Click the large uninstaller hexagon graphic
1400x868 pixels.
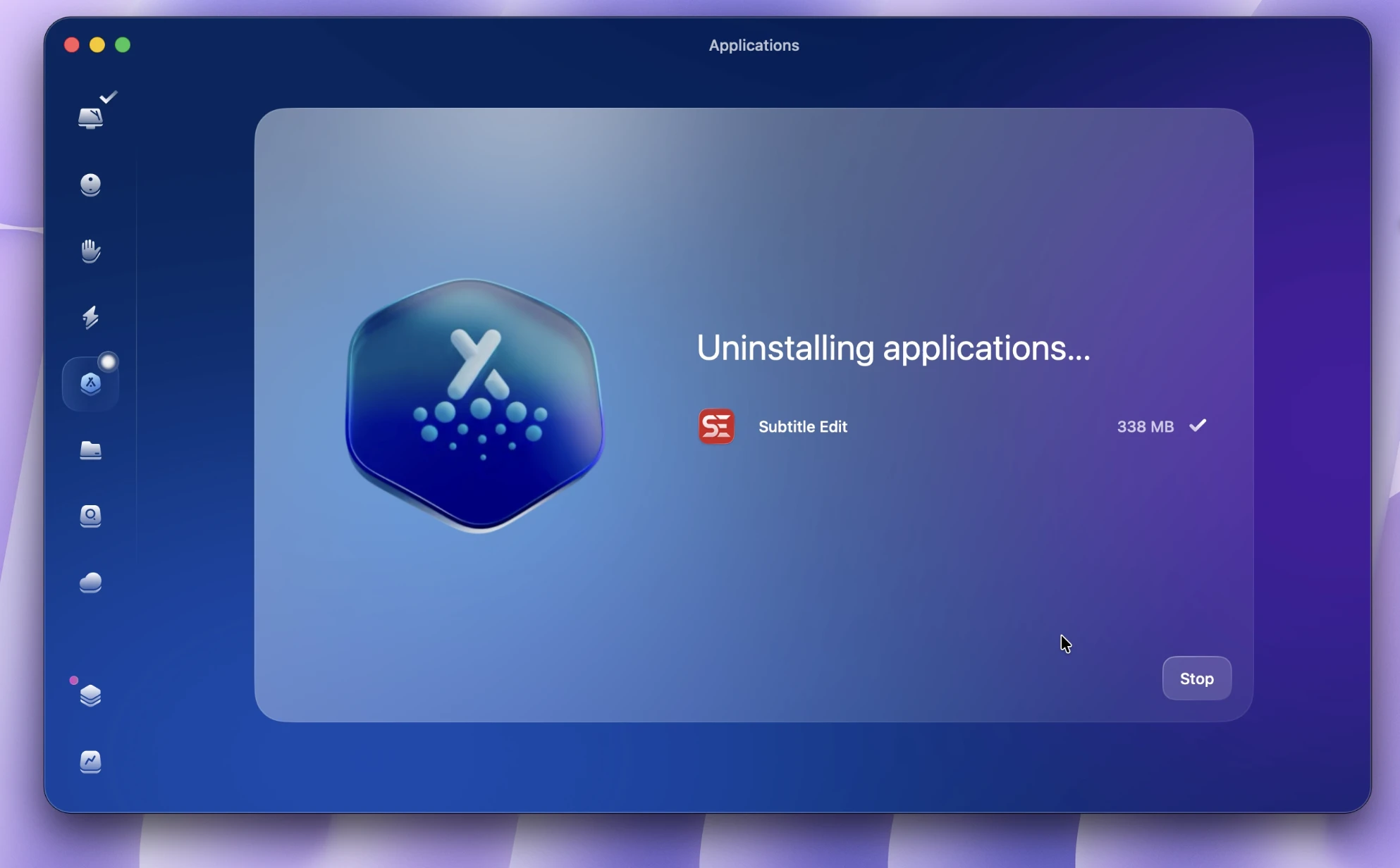pos(474,405)
